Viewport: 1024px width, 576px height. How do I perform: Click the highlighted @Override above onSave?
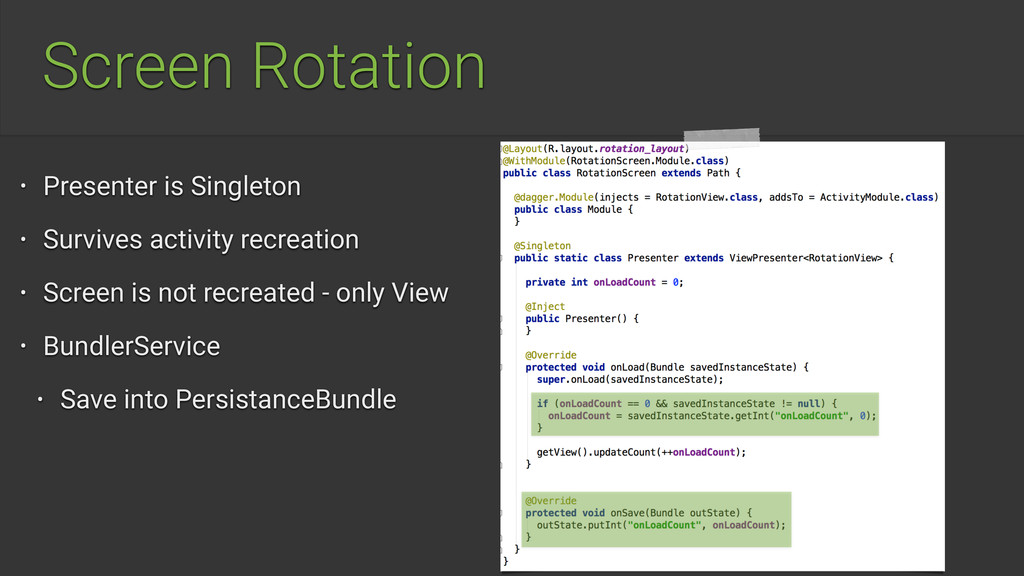(551, 501)
